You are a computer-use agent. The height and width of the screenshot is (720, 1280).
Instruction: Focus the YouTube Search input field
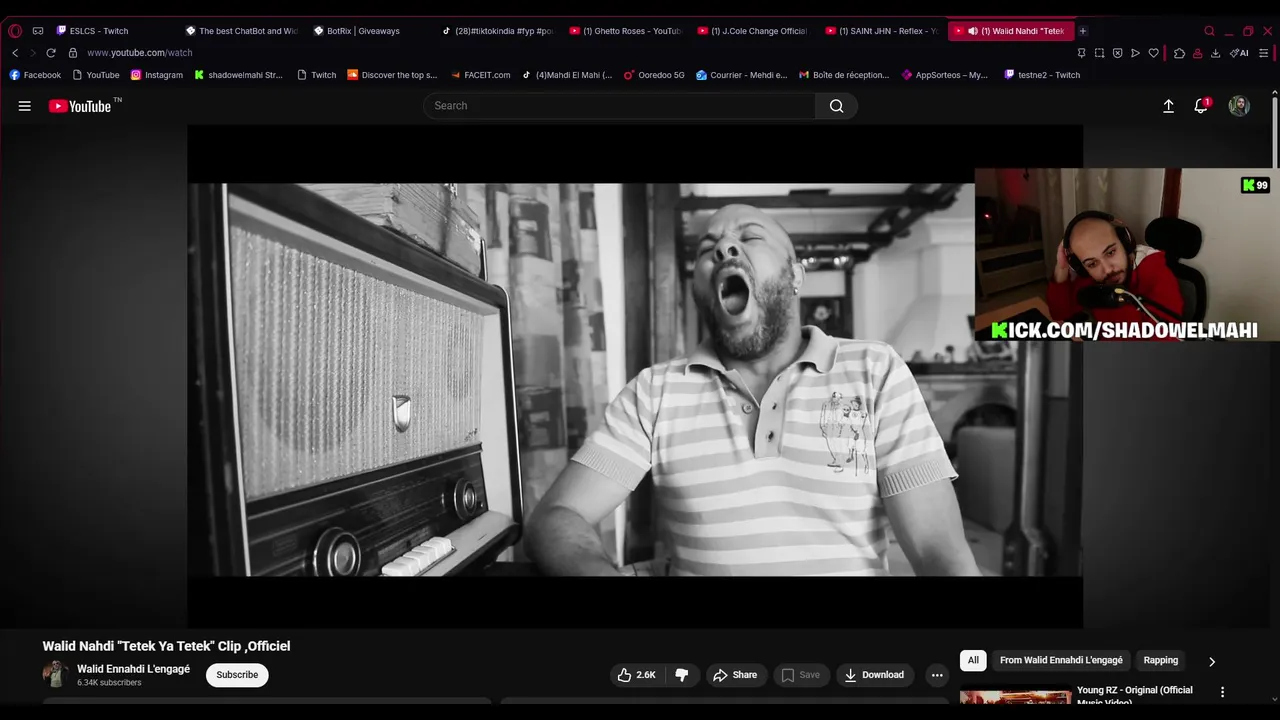[x=619, y=106]
